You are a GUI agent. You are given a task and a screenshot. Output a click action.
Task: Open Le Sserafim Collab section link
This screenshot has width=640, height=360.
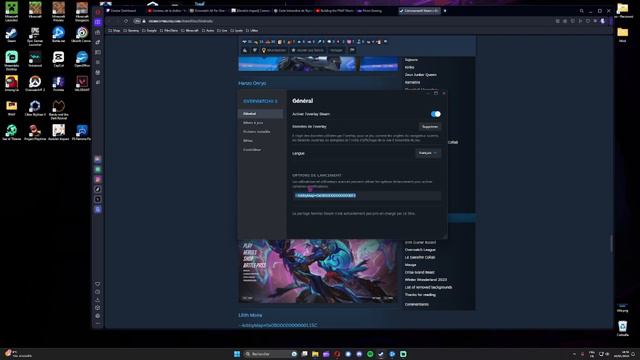tap(420, 257)
